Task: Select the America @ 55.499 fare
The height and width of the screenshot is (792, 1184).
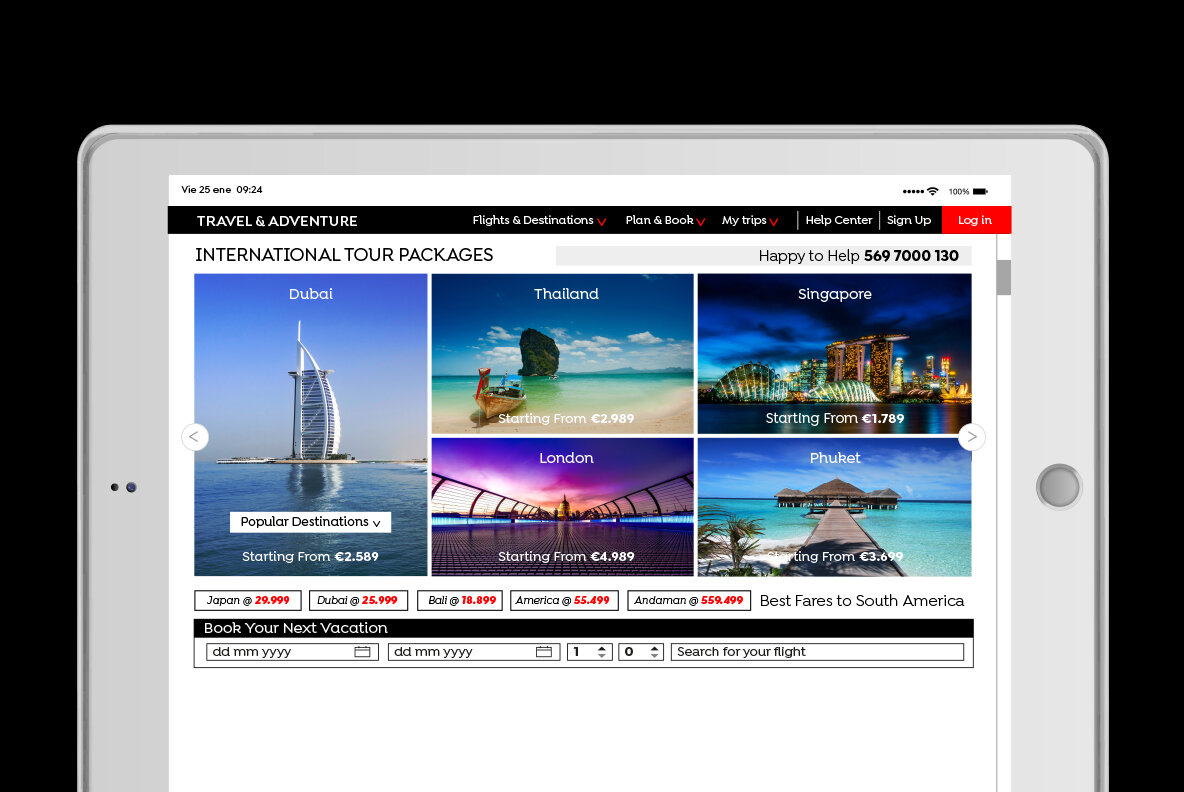Action: click(564, 600)
